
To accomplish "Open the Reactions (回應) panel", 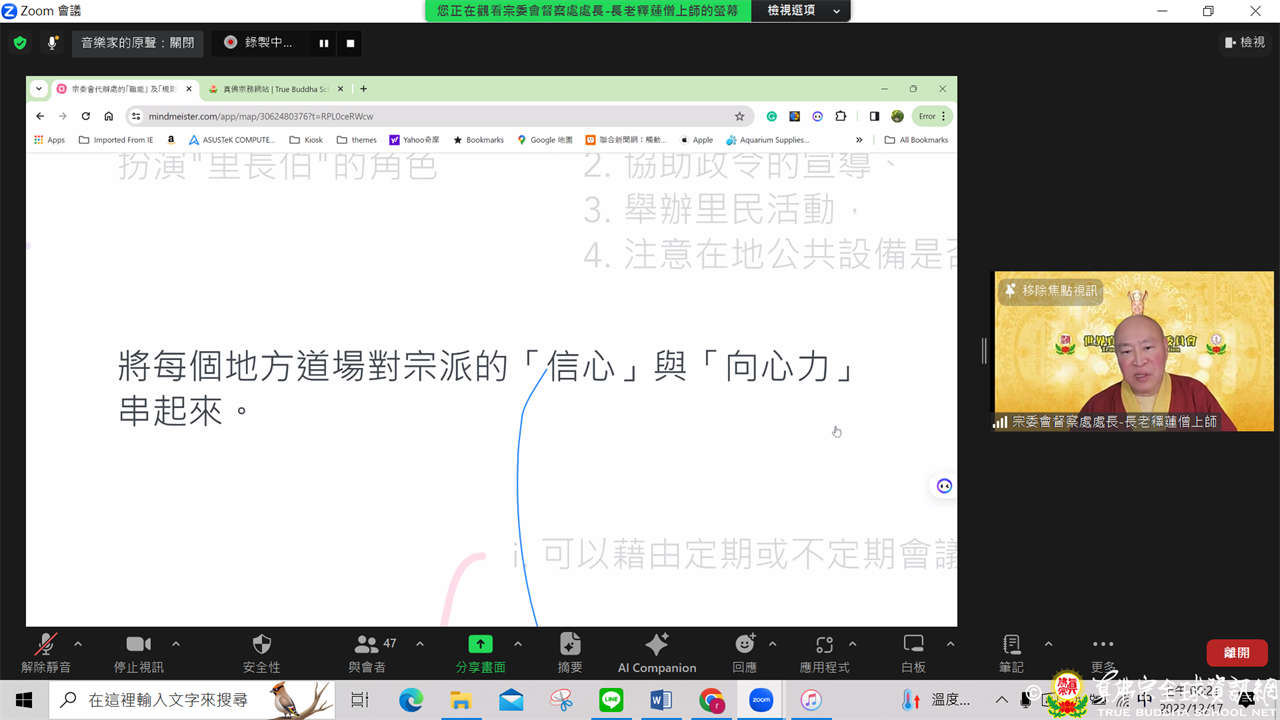I will (744, 653).
